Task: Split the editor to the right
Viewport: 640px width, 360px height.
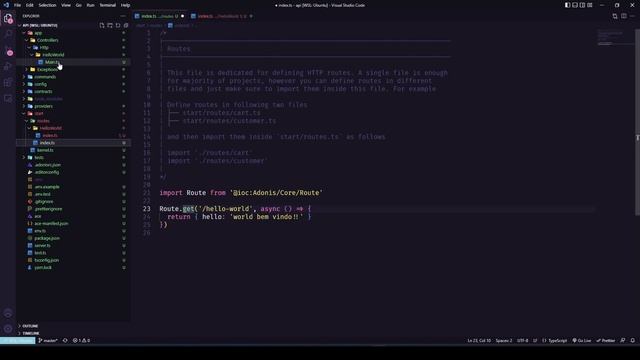Action: point(624,16)
